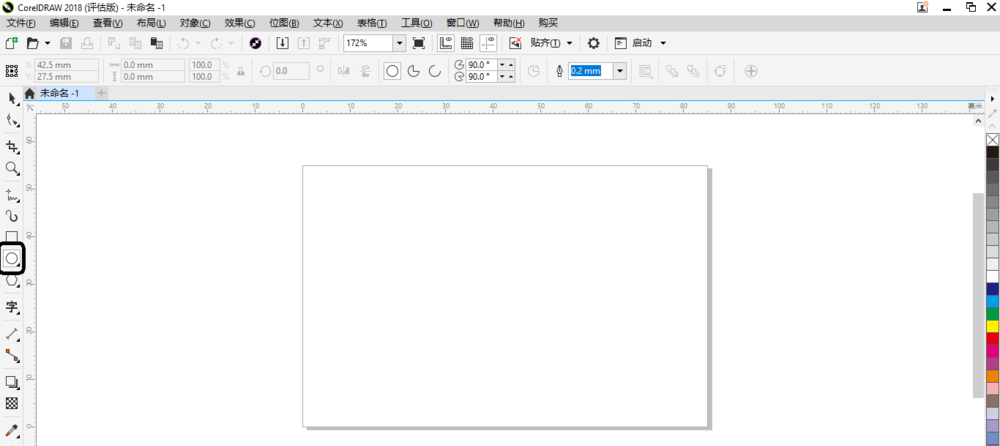Activate the Zoom magnifier tool
1000x446 pixels.
12,169
